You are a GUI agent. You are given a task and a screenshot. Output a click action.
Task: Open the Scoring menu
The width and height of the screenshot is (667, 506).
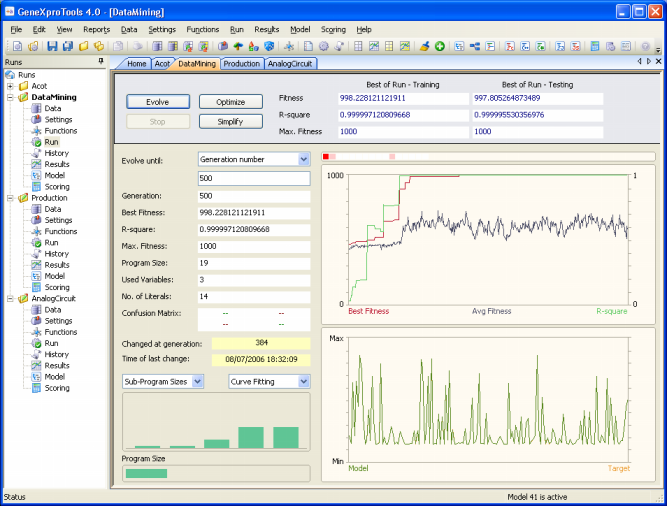coord(333,29)
